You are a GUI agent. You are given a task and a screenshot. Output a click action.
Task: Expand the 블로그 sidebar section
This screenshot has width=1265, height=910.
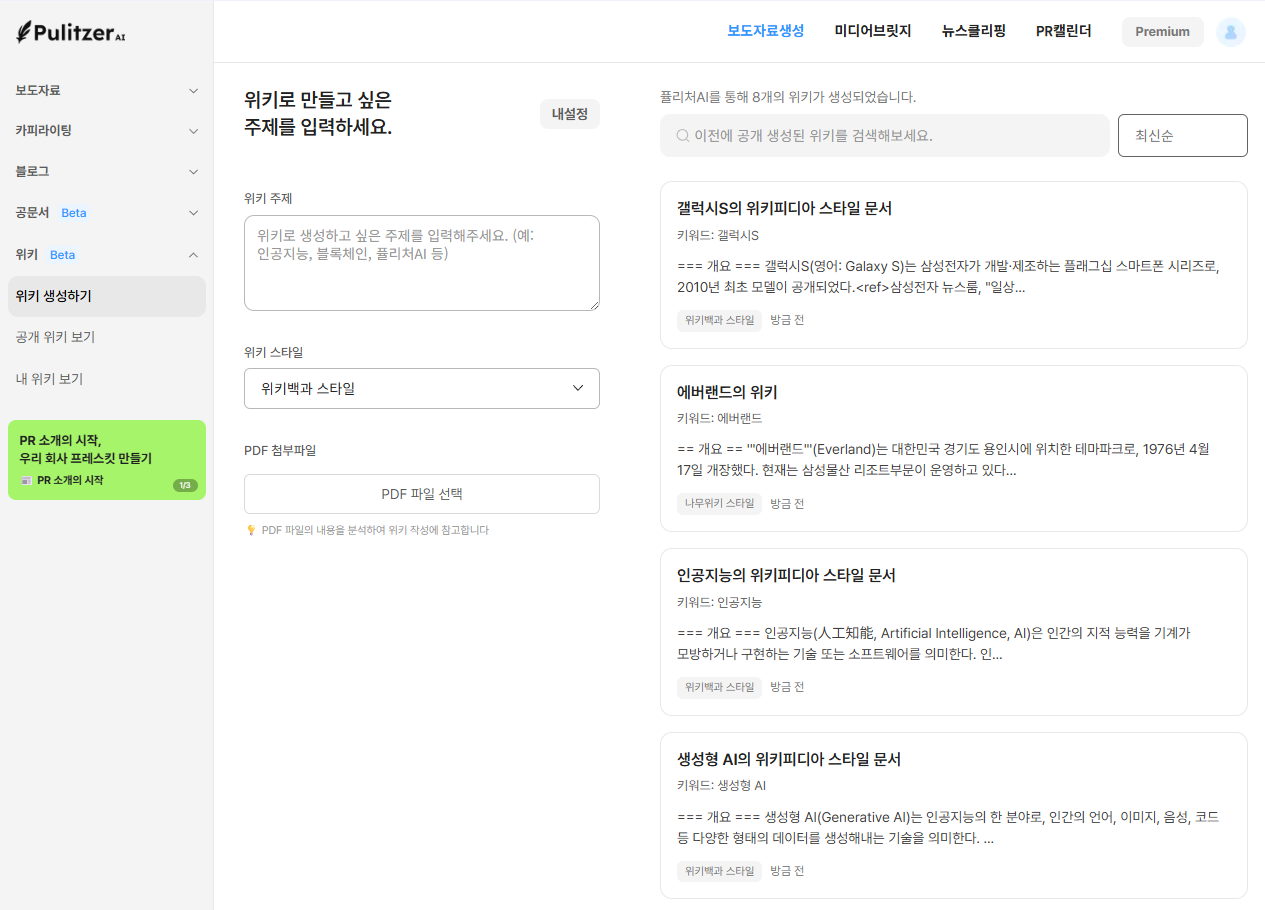[106, 171]
